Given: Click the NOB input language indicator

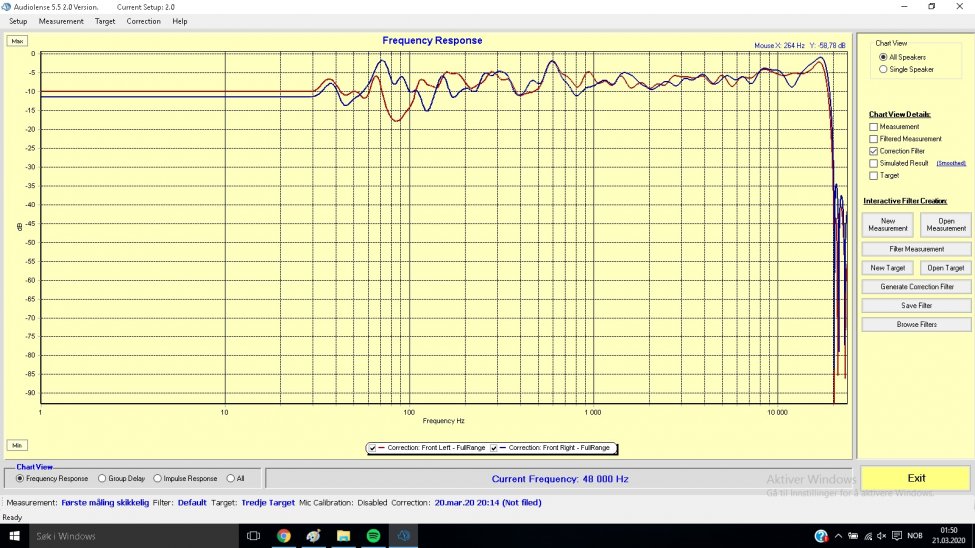Looking at the screenshot, I should [915, 536].
